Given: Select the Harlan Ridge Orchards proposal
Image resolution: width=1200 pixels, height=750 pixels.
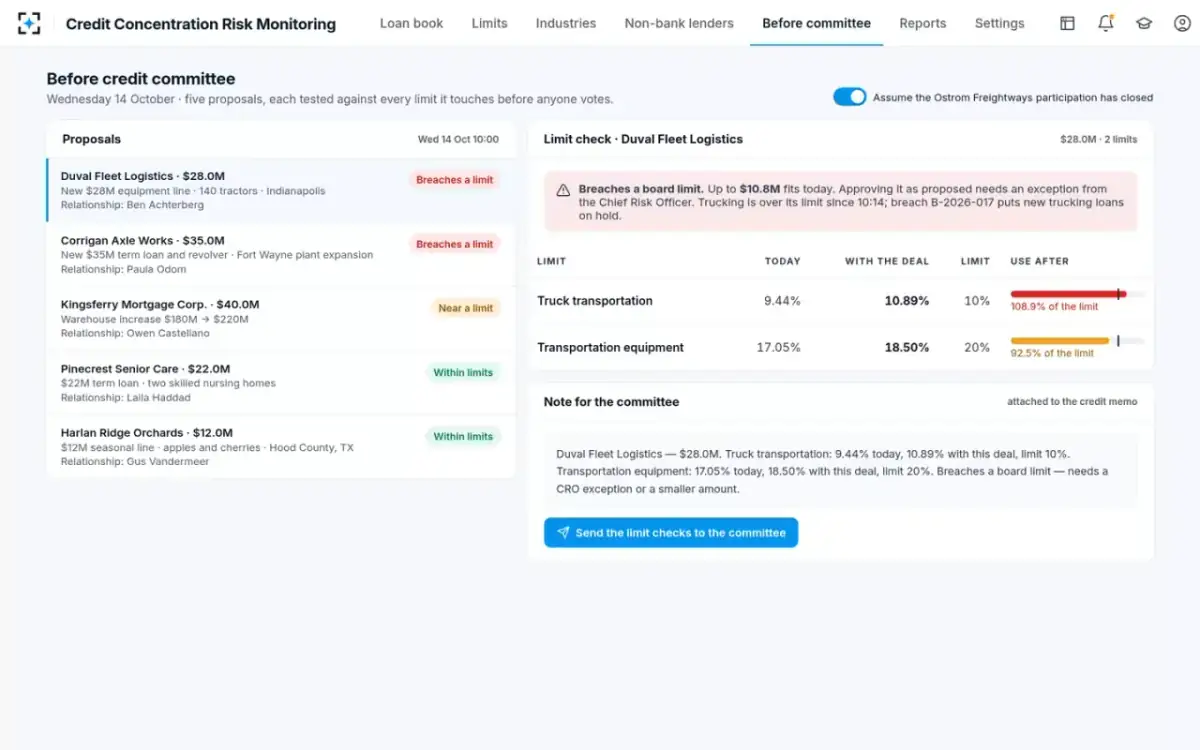Looking at the screenshot, I should [x=281, y=446].
